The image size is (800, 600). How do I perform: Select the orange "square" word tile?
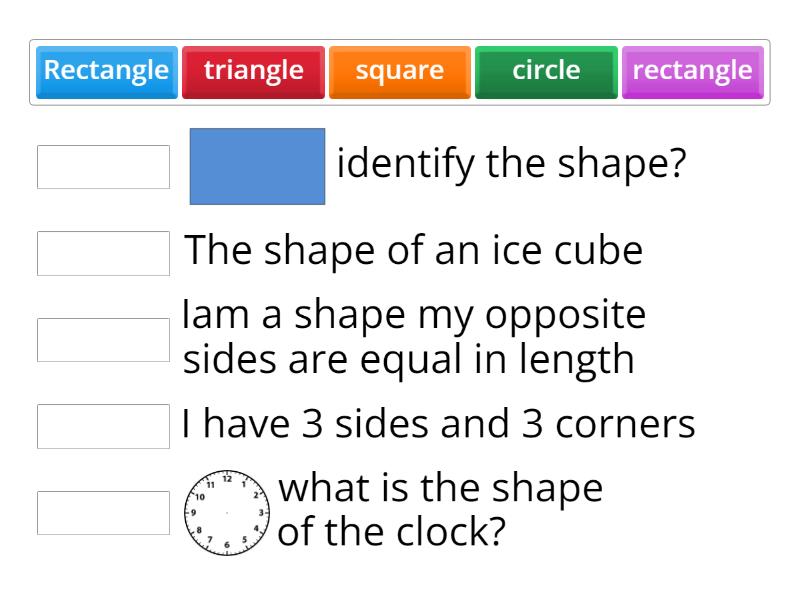399,70
